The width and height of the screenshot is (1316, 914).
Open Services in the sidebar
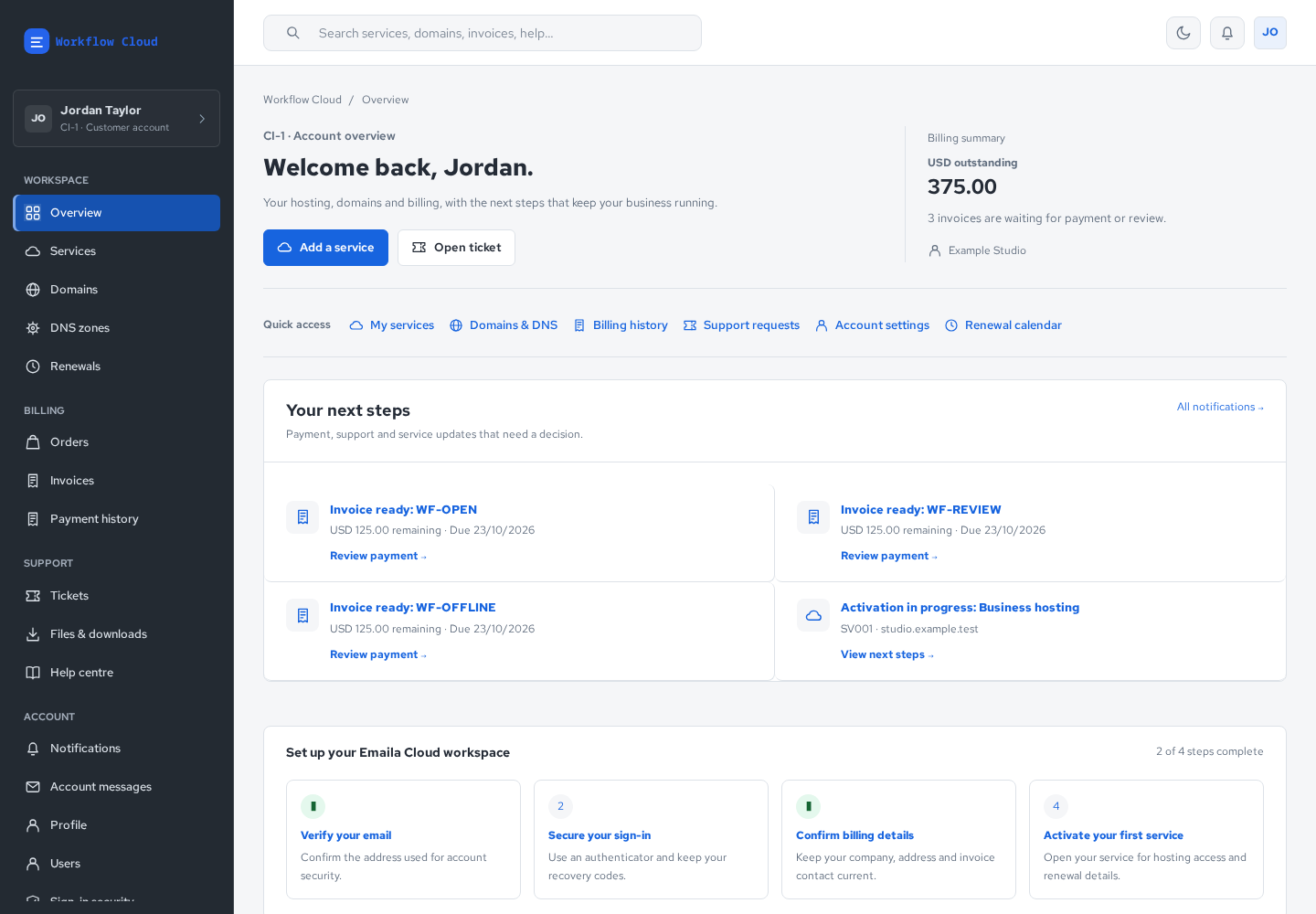pos(116,251)
